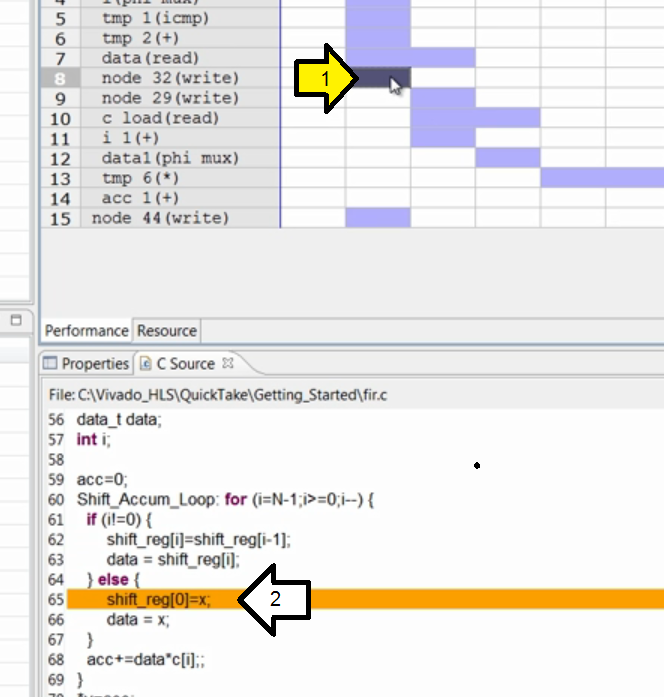Select the i_1(+) operation row

130,138
